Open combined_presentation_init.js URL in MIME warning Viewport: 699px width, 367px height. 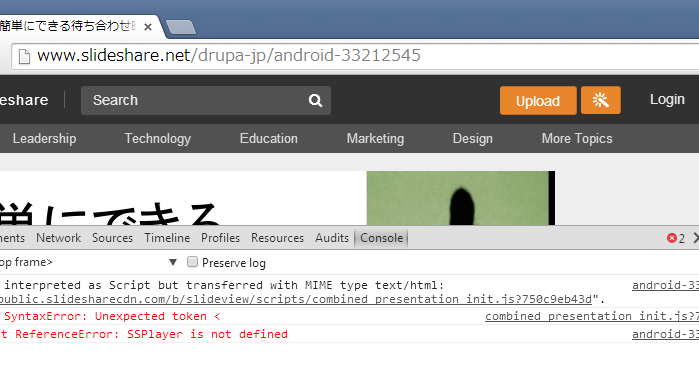296,299
